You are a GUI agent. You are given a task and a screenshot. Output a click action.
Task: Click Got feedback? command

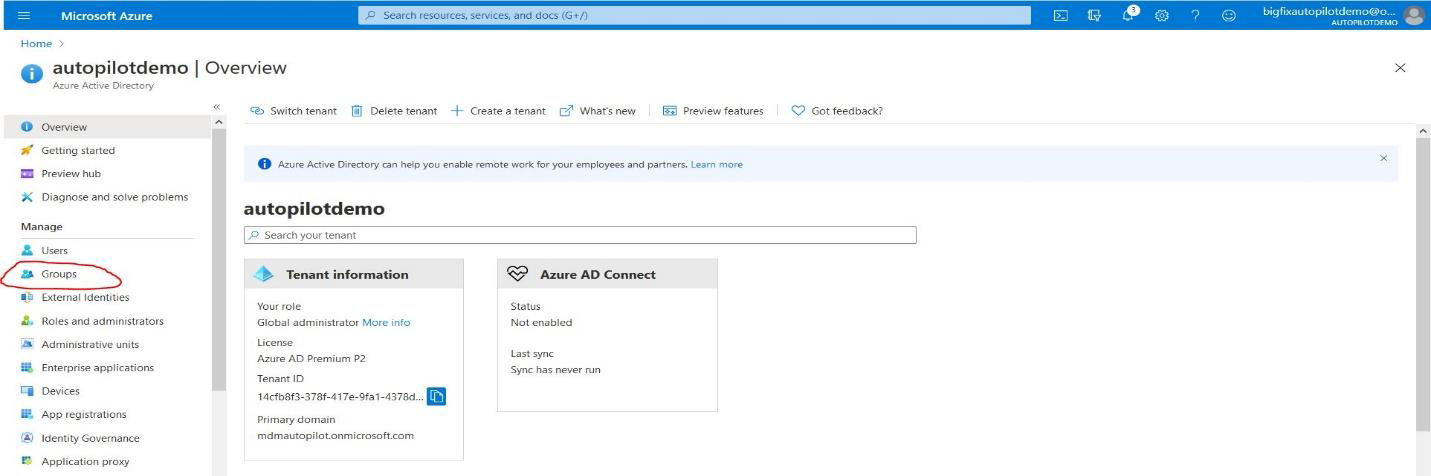(837, 111)
